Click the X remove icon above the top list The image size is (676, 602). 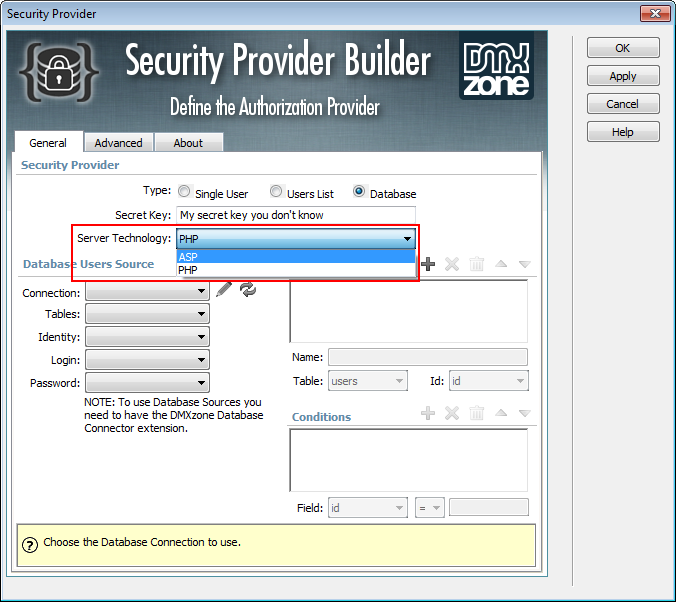(x=452, y=264)
